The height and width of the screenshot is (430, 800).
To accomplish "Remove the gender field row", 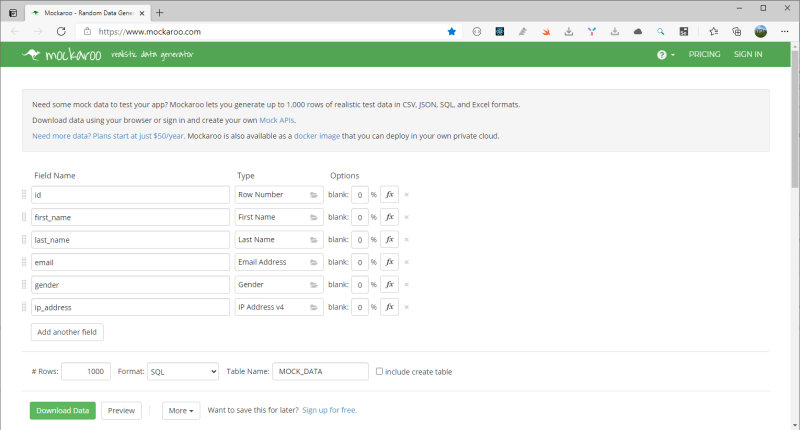I will (x=407, y=284).
